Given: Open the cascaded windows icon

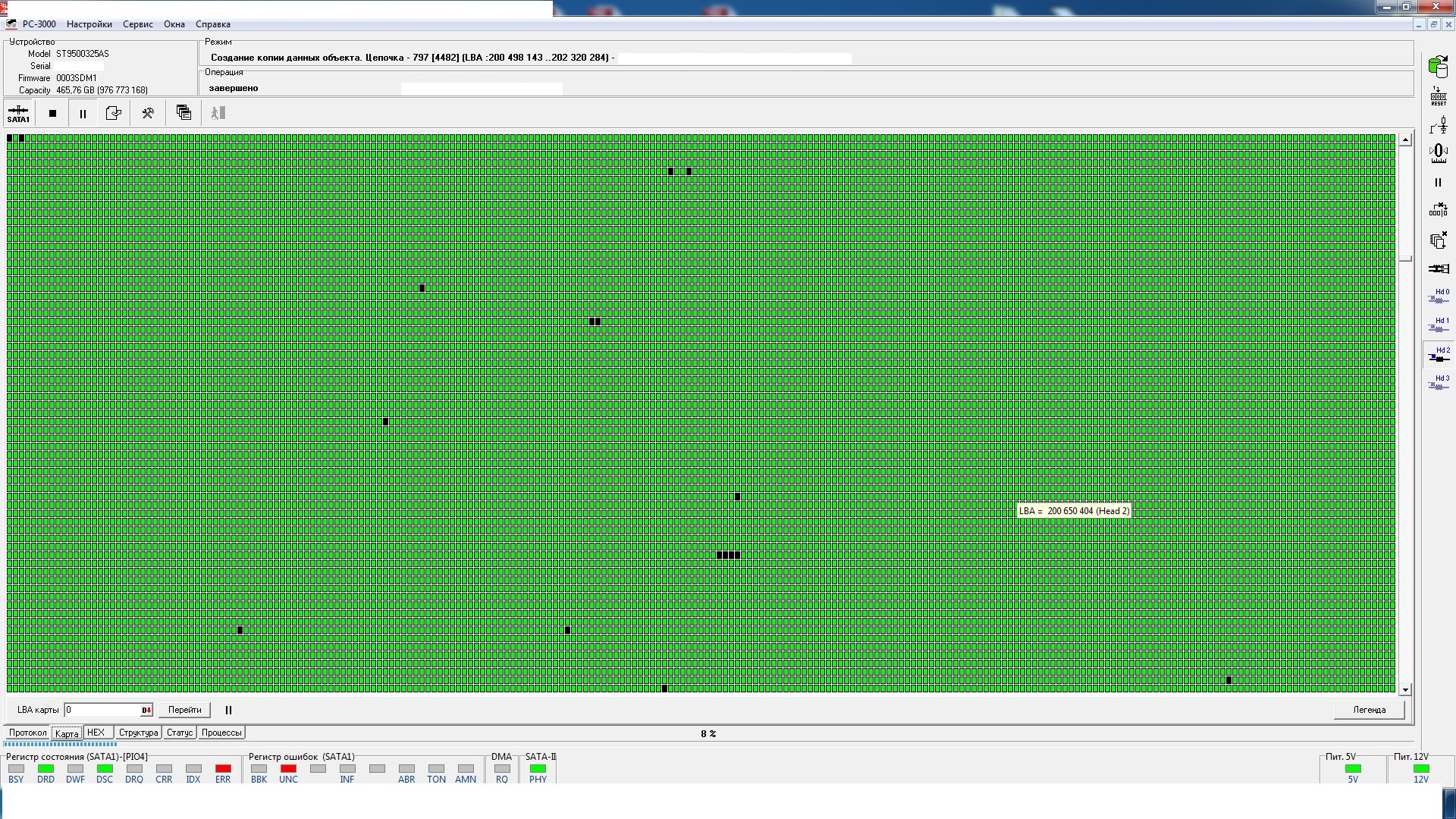Looking at the screenshot, I should 184,113.
